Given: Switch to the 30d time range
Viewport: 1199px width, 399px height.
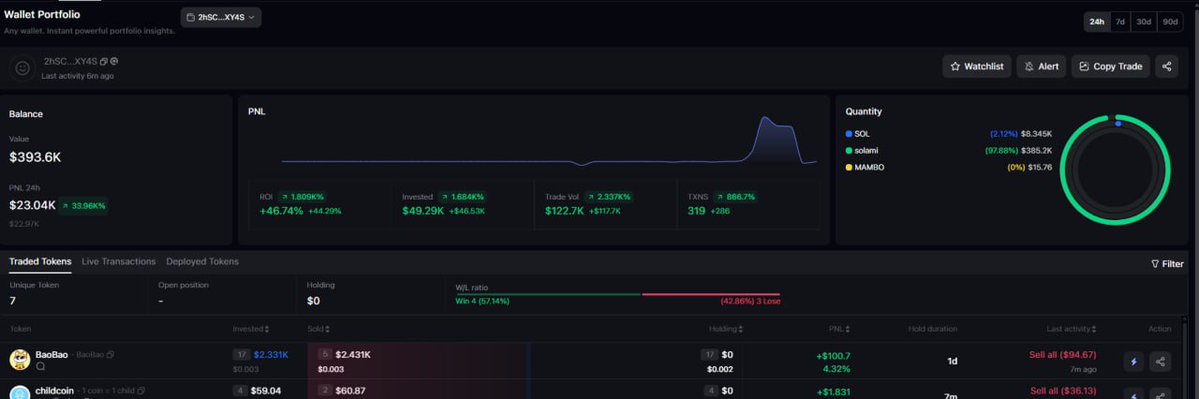Looking at the screenshot, I should pos(1143,22).
